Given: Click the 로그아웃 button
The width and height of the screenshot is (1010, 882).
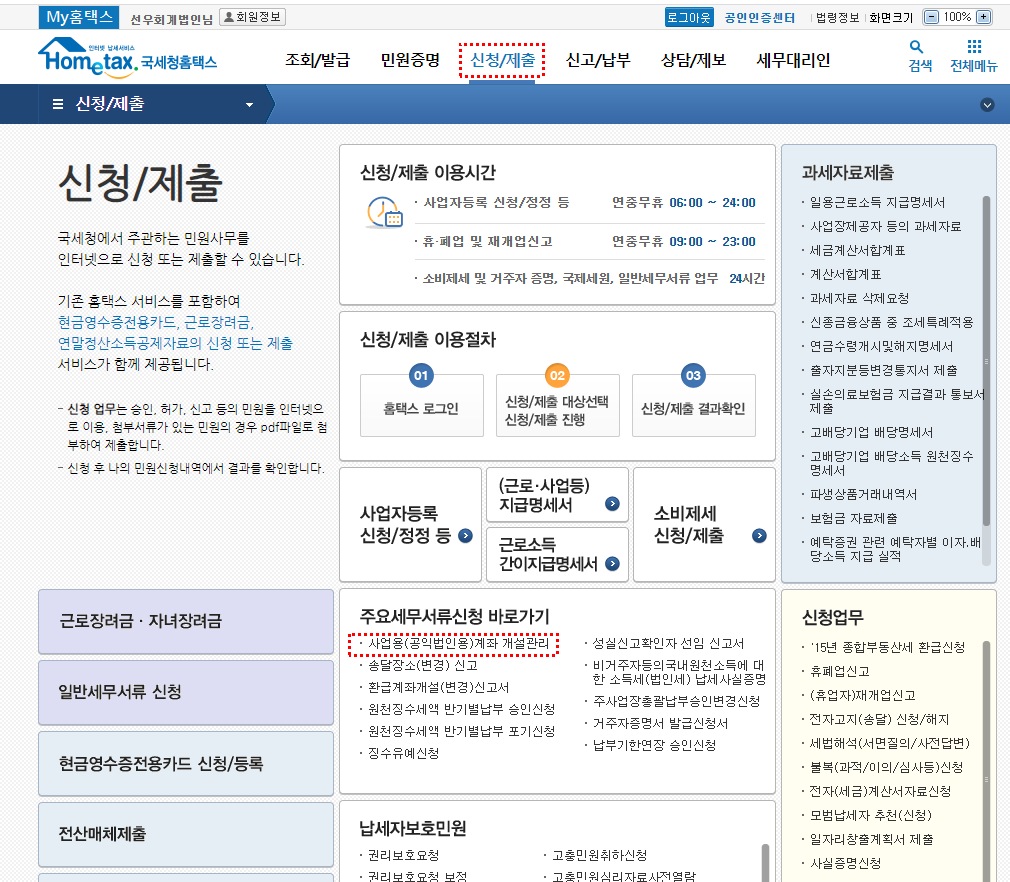Looking at the screenshot, I should (x=689, y=17).
